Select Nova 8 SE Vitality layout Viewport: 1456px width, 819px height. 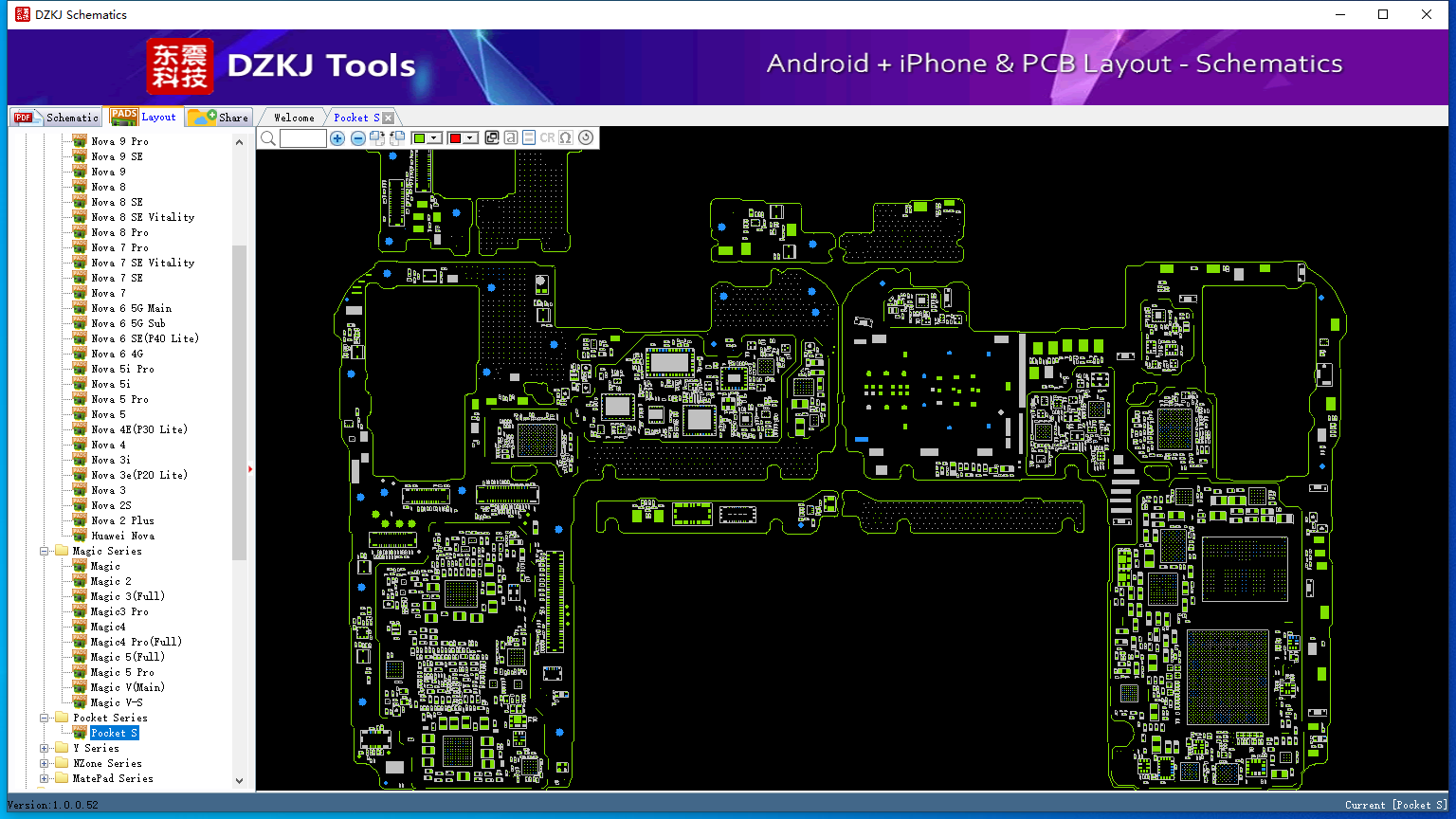click(143, 217)
